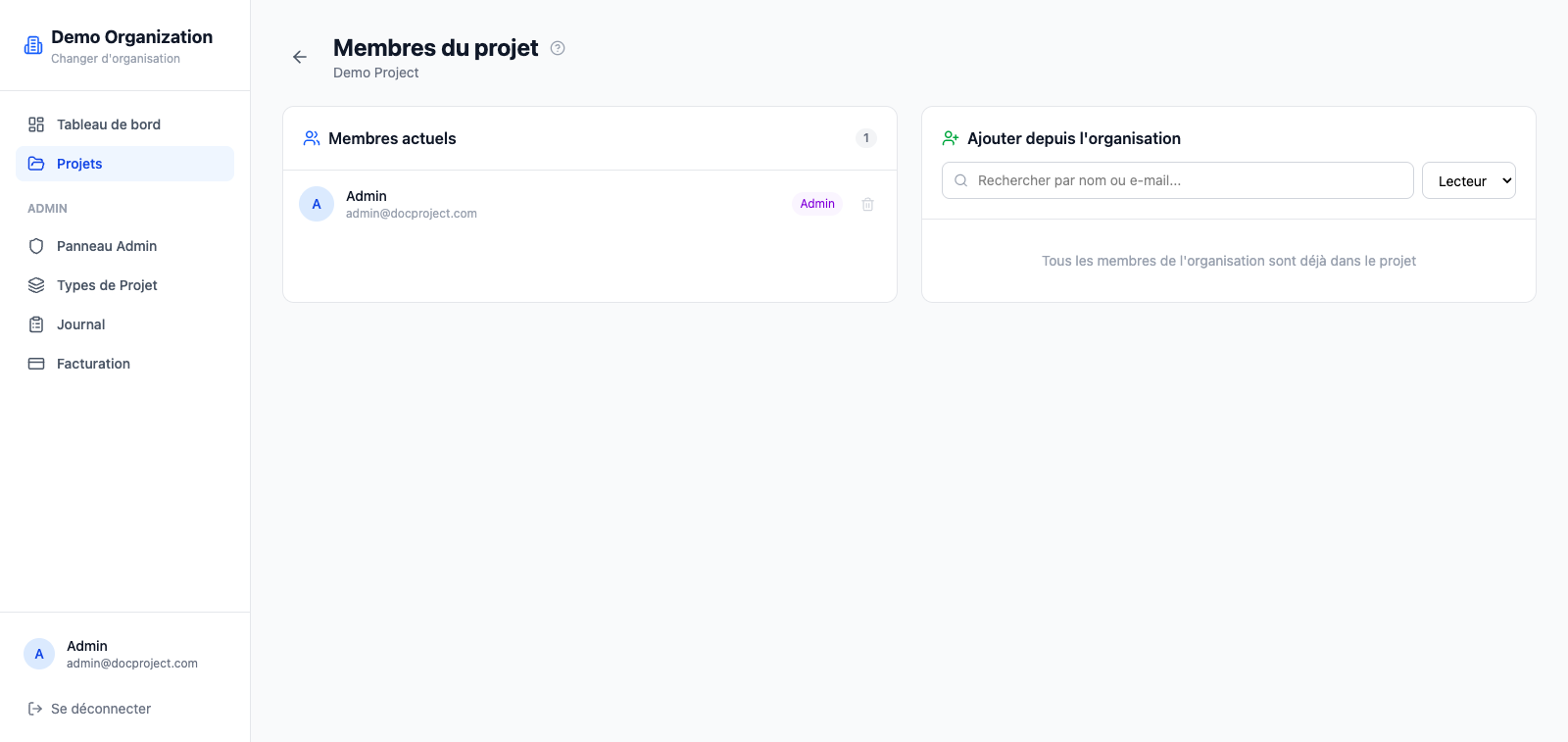
Task: Open Panneau Admin
Action: point(124,246)
